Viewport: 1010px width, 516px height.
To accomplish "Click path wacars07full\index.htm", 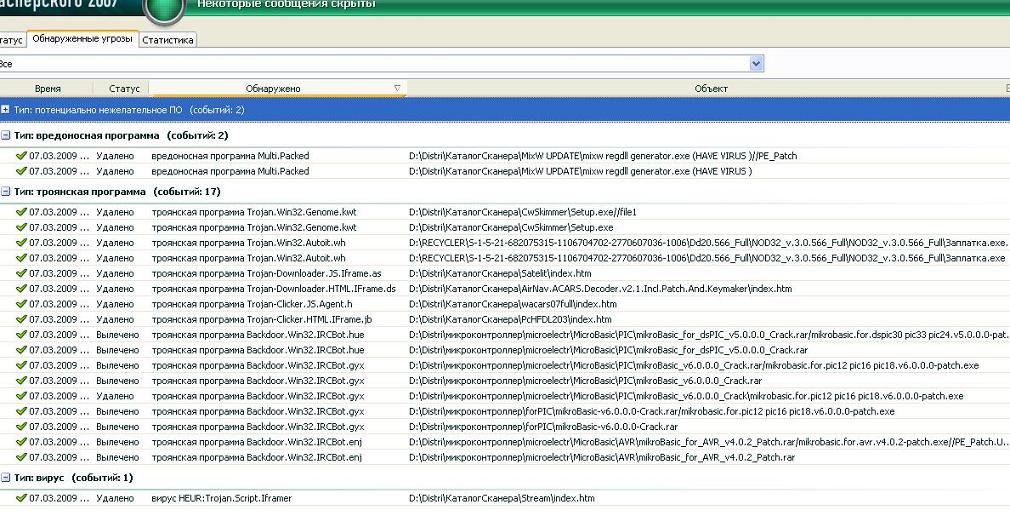I will pos(513,304).
